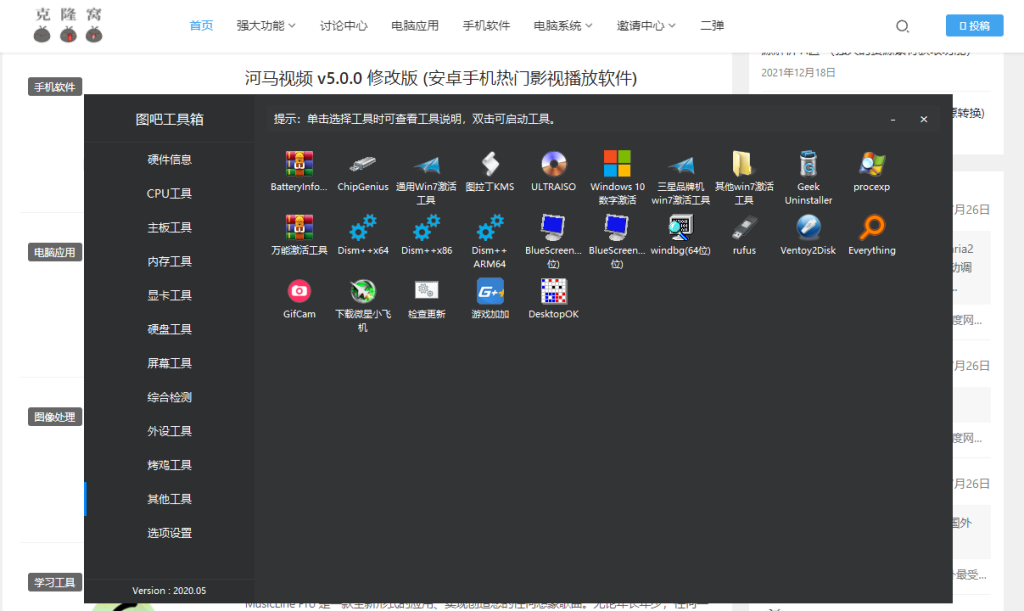1024x611 pixels.
Task: Select the Everything search icon
Action: [871, 227]
